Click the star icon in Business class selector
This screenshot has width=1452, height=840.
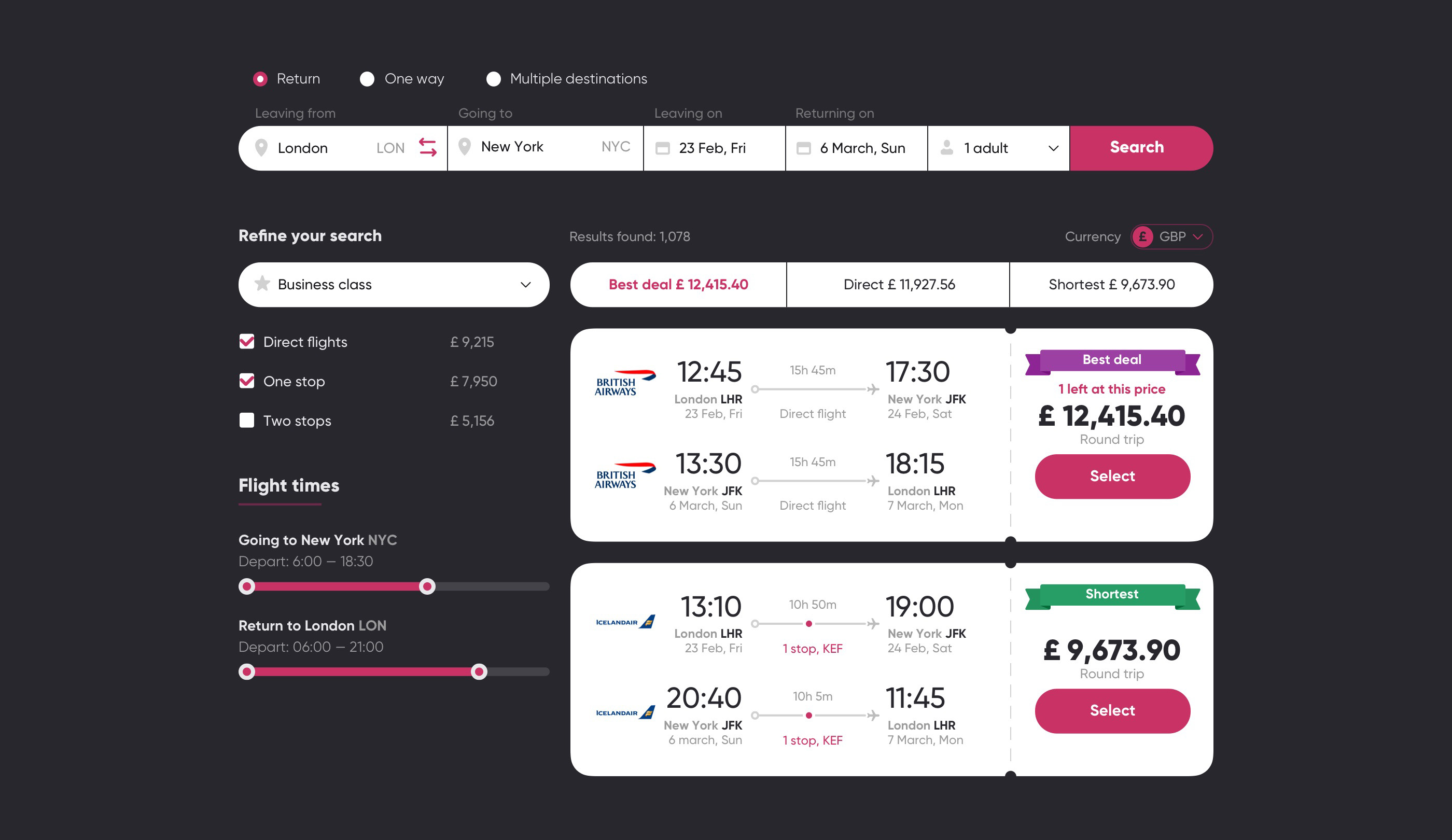tap(262, 284)
